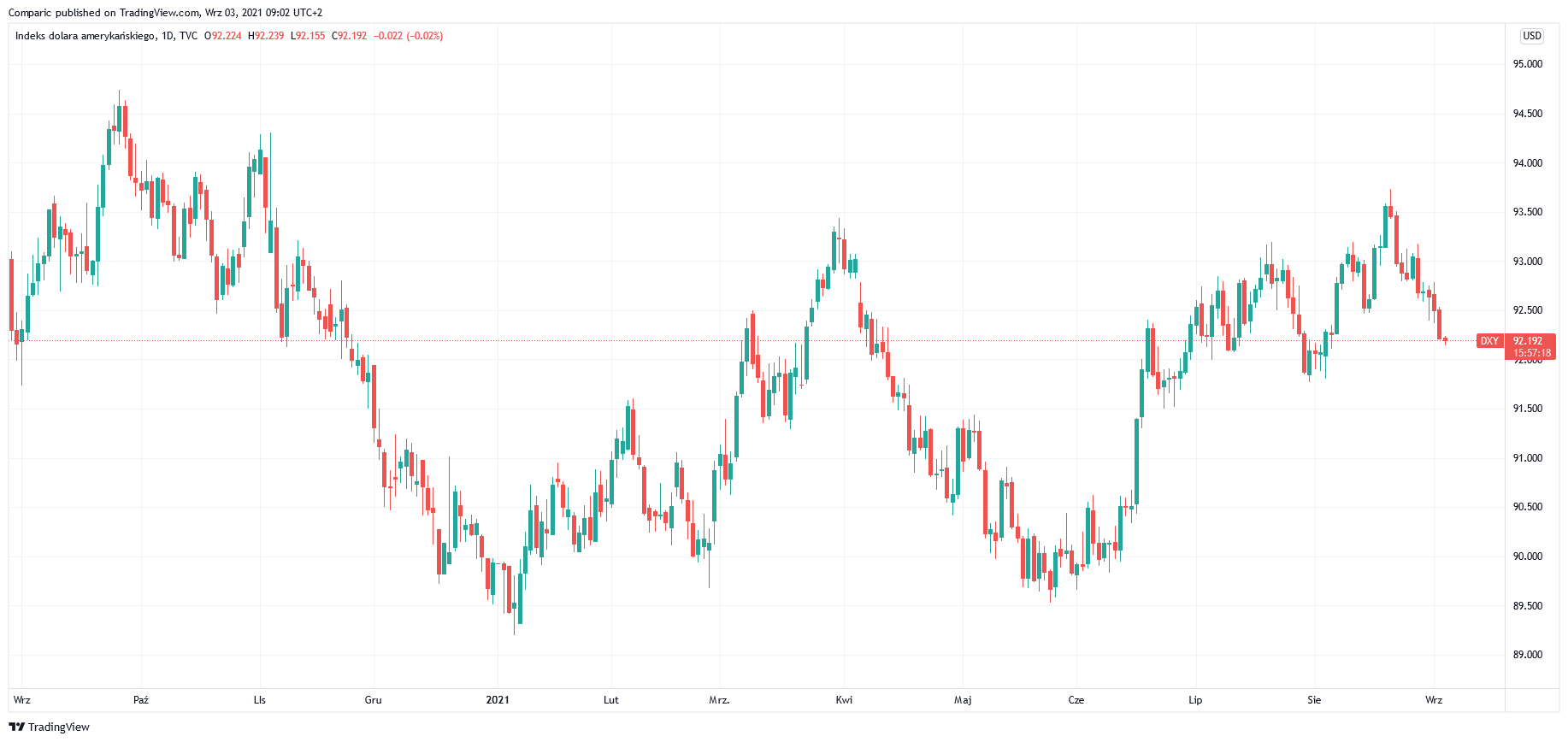Click the TradingView logo icon
Screen dimensions: 1568x742
point(16,727)
